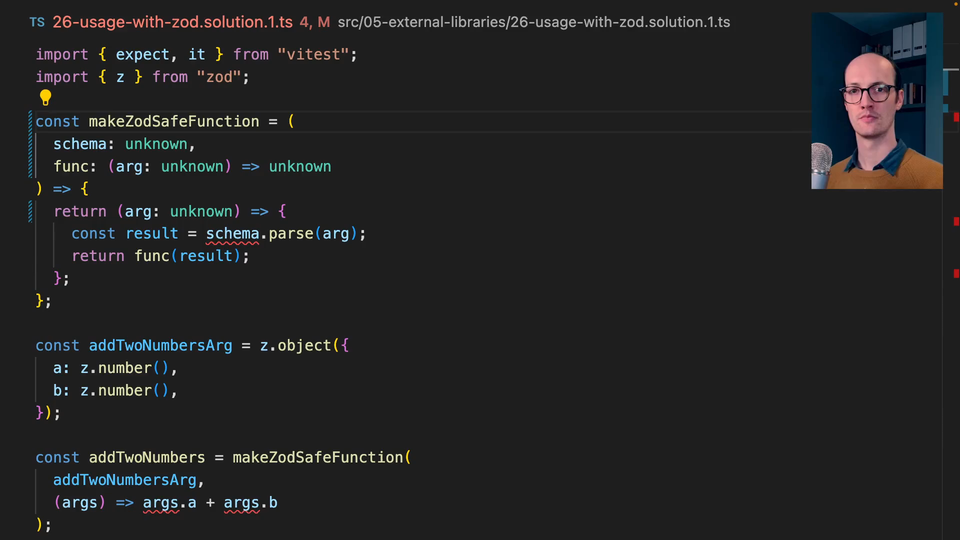Screen dimensions: 960x540
Task: Click the "zod" import module string
Action: pyautogui.click(x=222, y=76)
